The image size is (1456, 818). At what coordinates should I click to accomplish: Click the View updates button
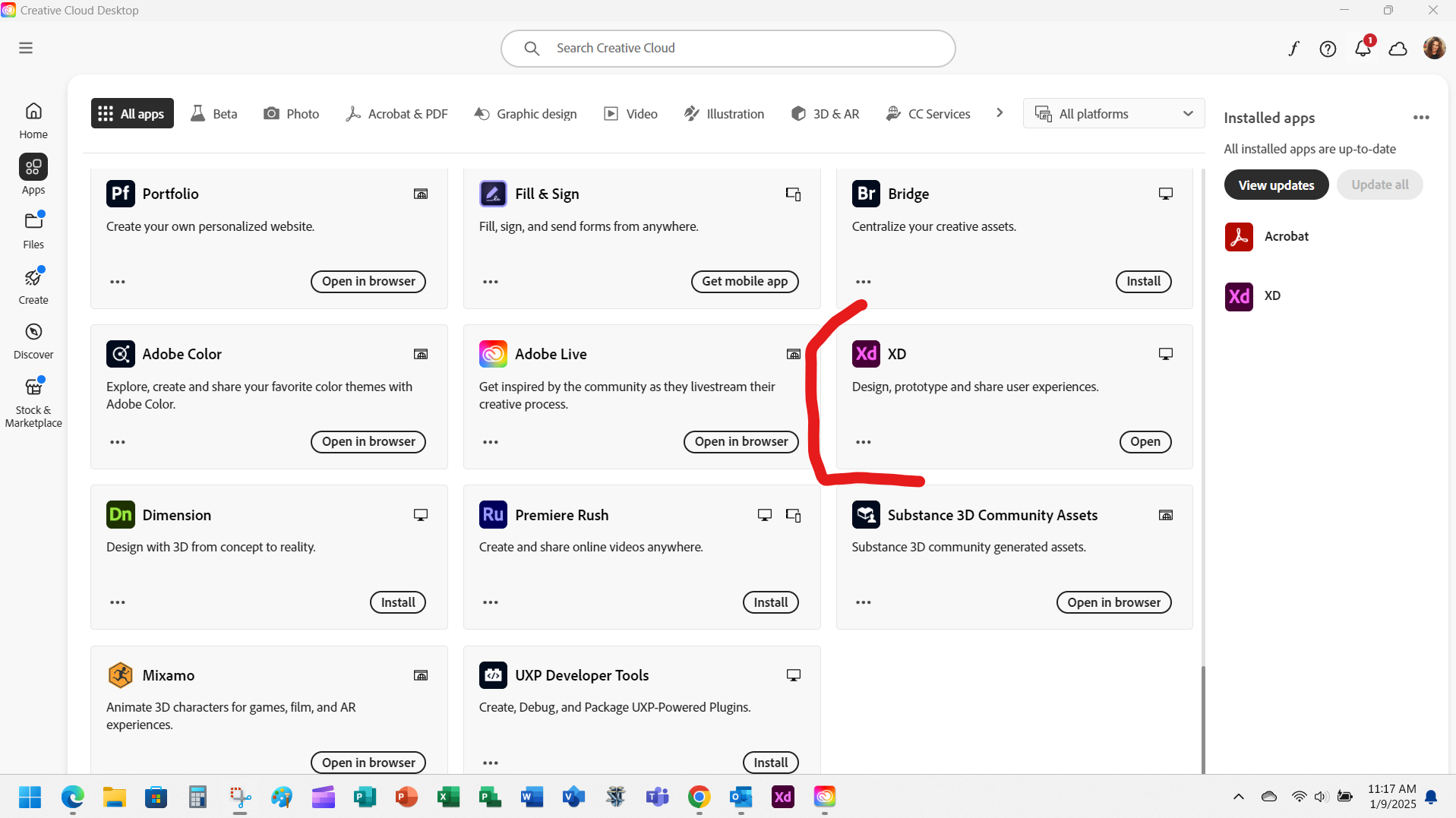[x=1276, y=185]
